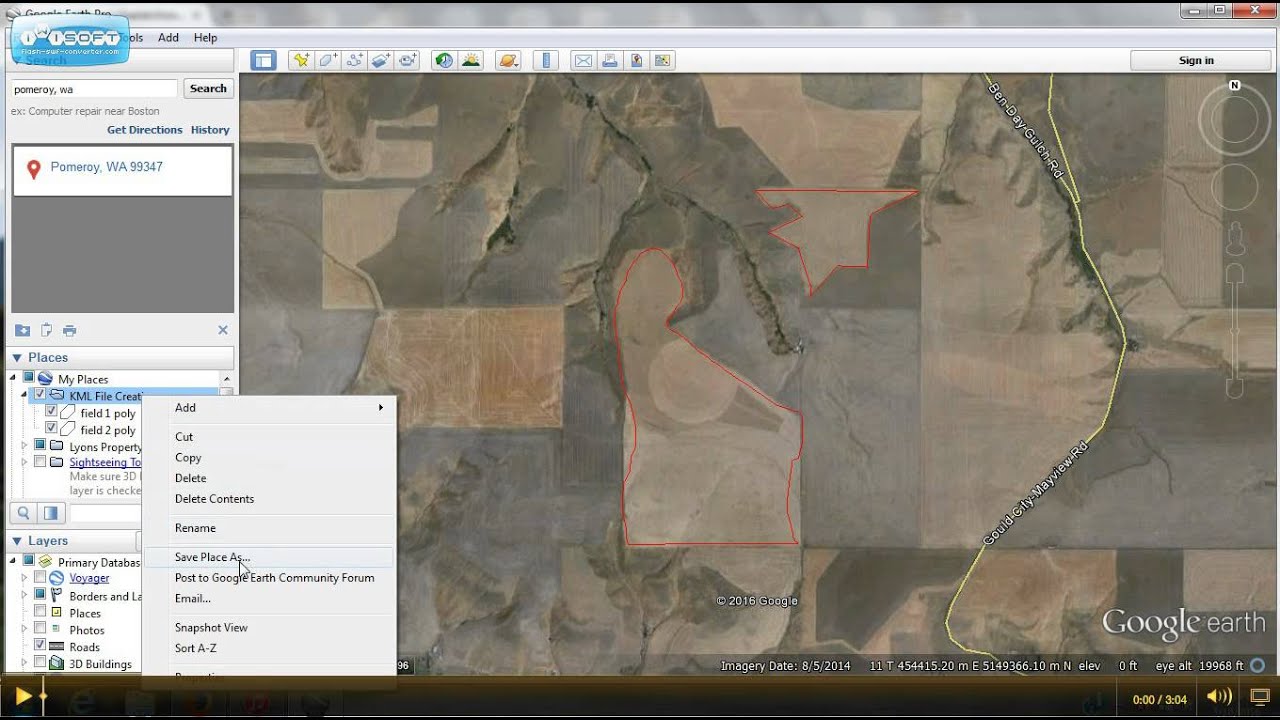Choose Save Place As from context menu
Viewport: 1280px width, 720px height.
point(269,557)
